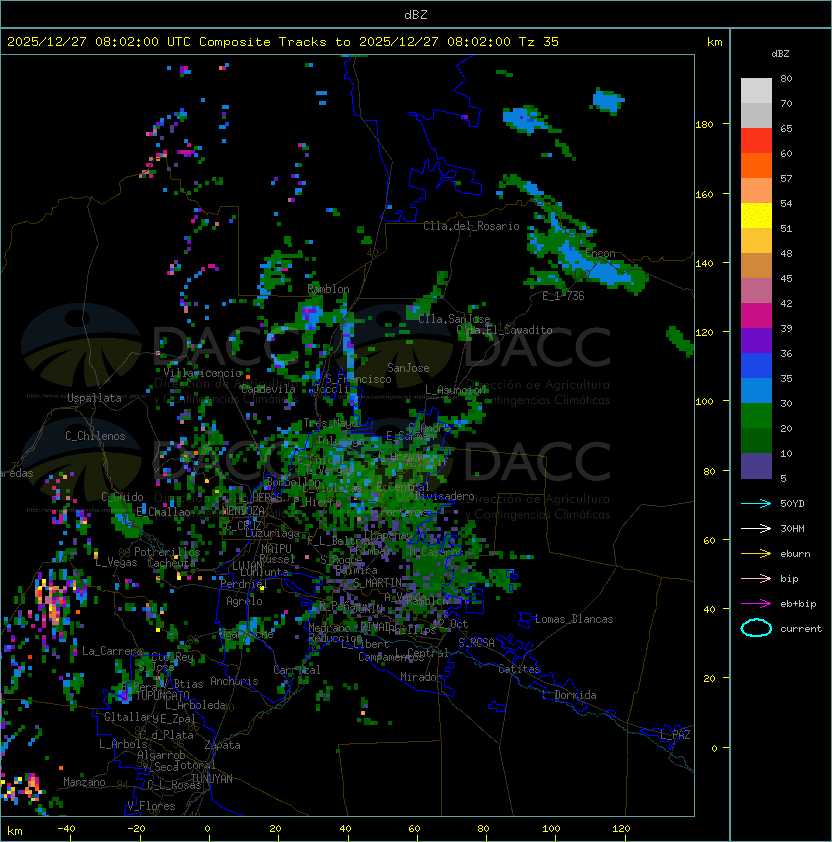
Task: Click the 'Potrerillos' place label
Action: (x=167, y=551)
